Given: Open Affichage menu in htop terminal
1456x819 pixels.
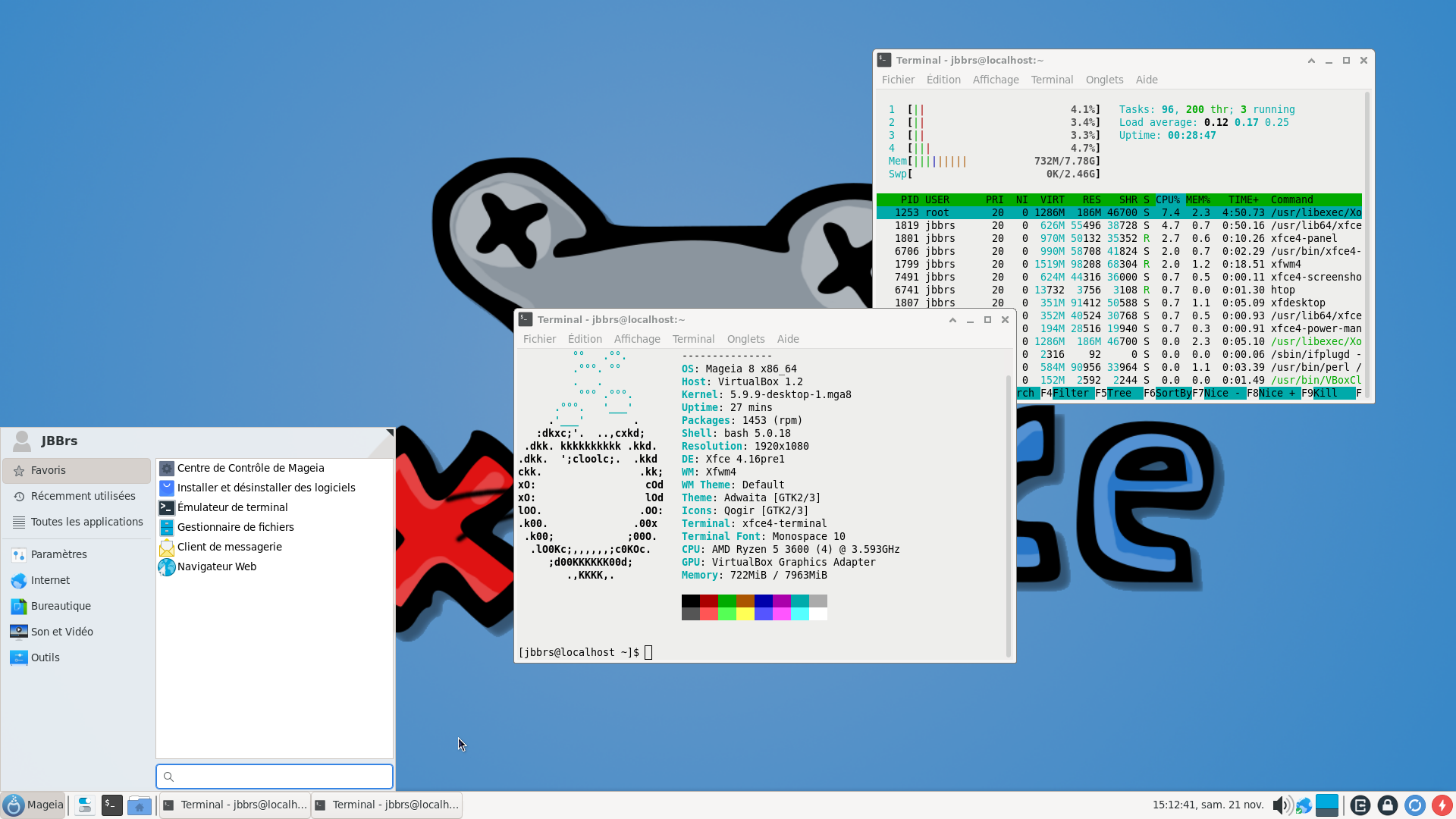Looking at the screenshot, I should [x=996, y=80].
